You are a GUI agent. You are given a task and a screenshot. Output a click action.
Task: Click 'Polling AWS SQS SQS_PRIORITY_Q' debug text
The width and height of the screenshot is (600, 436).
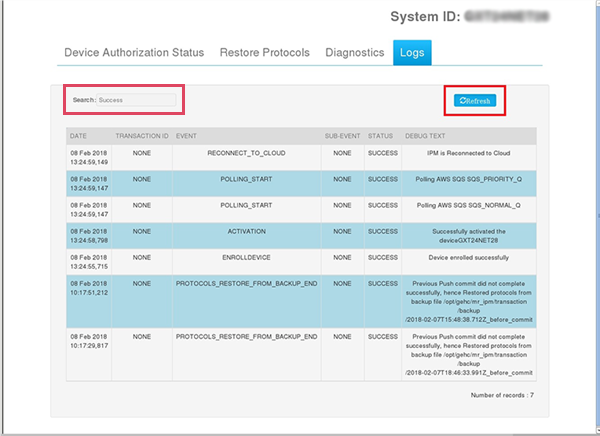(x=468, y=179)
